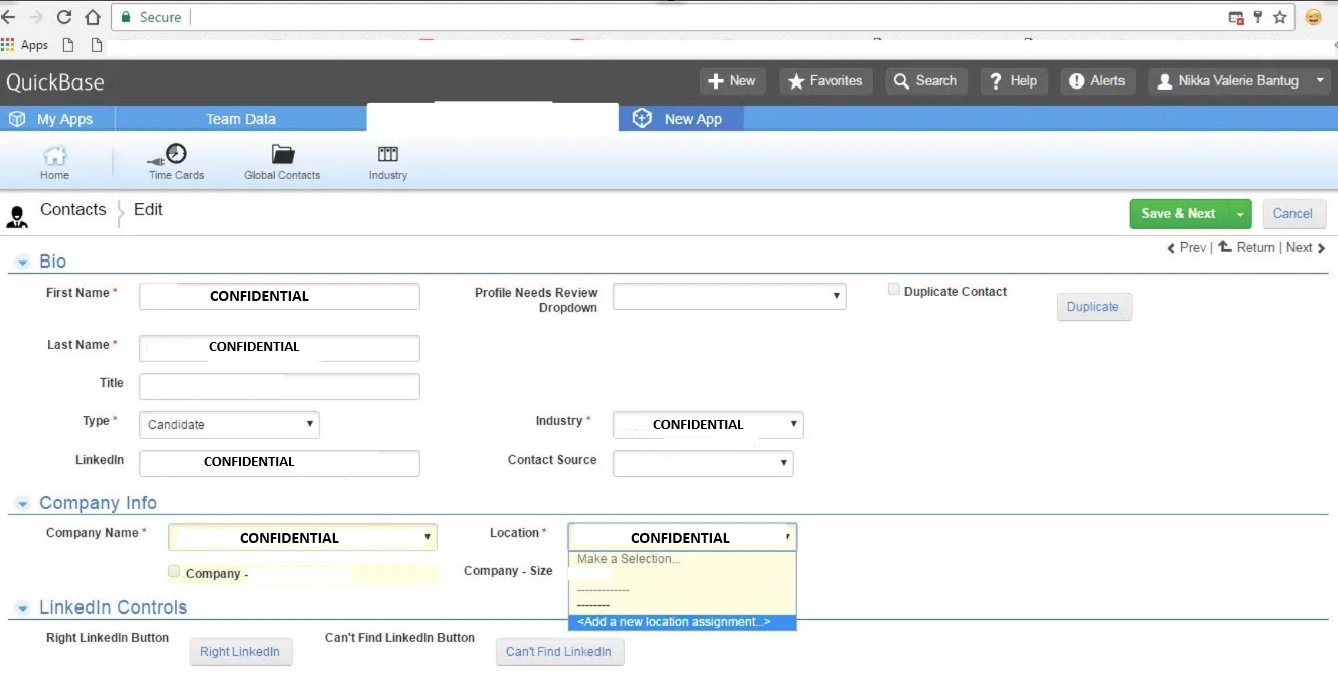
Task: Go to the Prev record link
Action: [1187, 247]
